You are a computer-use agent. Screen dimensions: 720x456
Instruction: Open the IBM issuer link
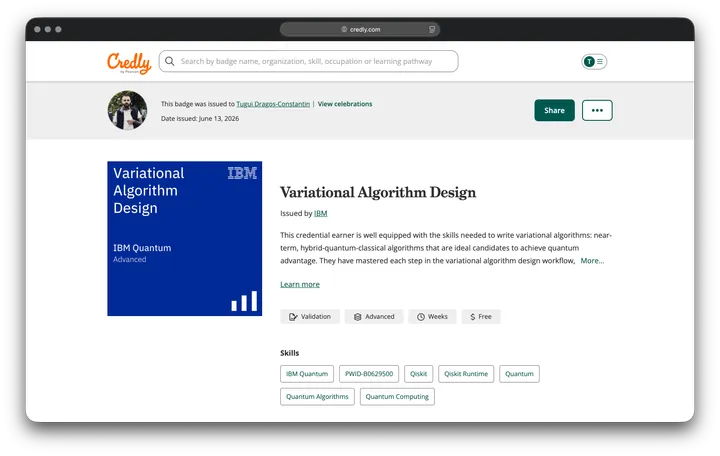[321, 213]
